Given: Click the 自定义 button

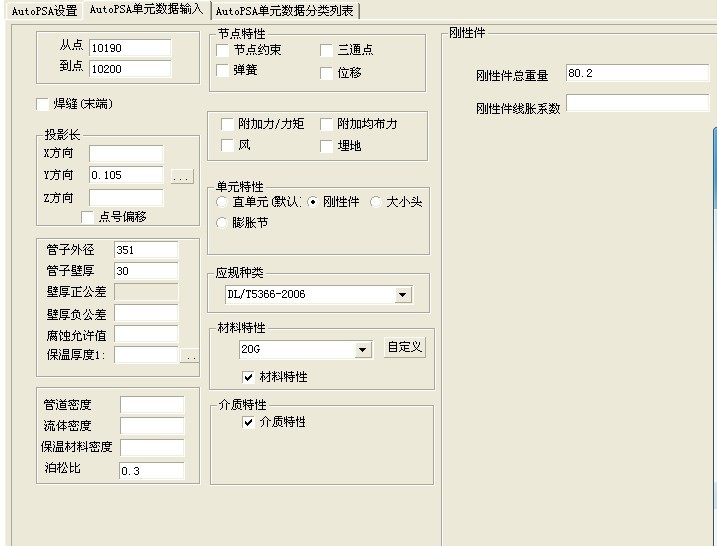Looking at the screenshot, I should pos(405,348).
